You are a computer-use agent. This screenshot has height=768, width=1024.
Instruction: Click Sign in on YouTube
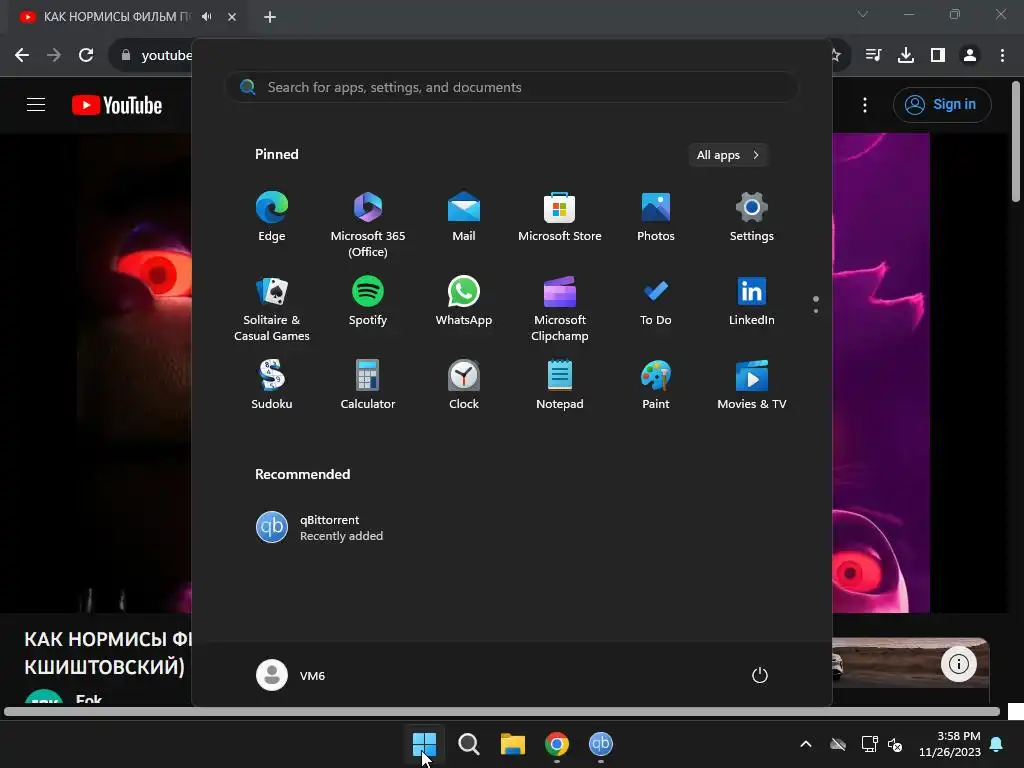point(942,104)
